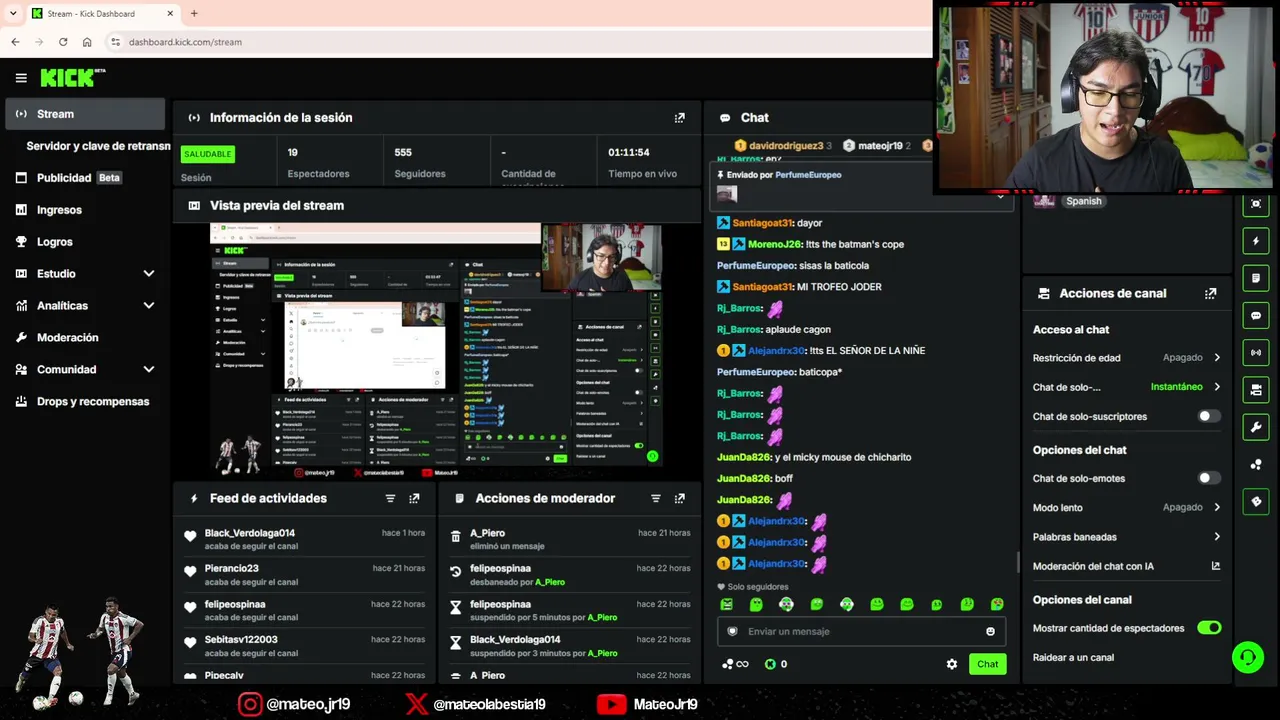Click the shield icon in message field
This screenshot has height=720, width=1280.
pos(732,631)
